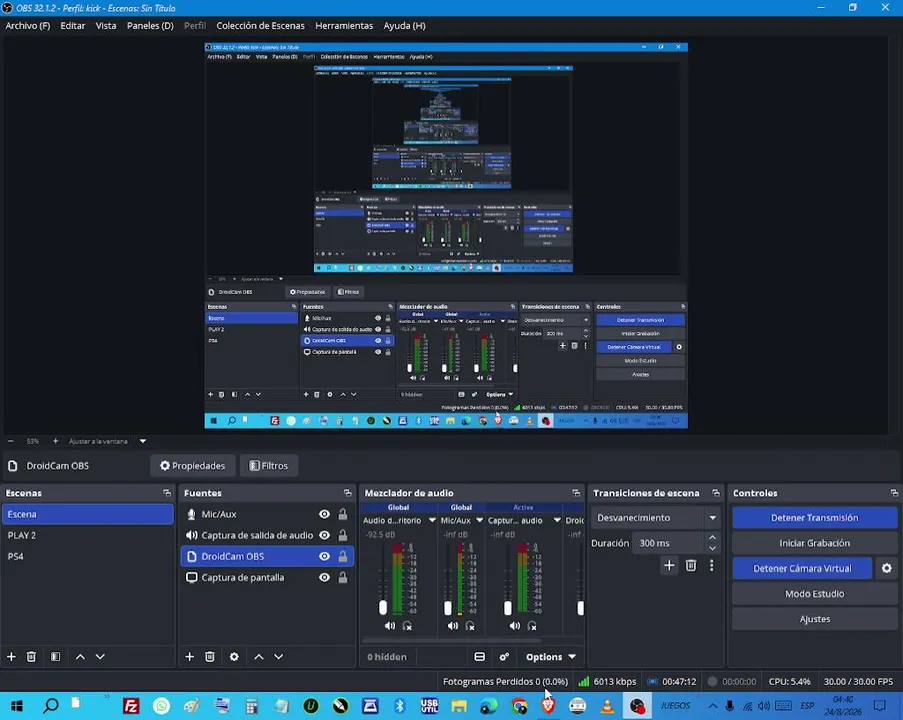
Task: Move source down arrow in Fuentes
Action: click(x=279, y=657)
